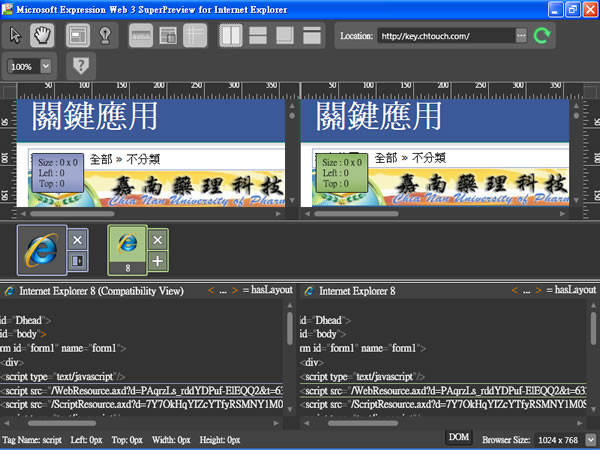Toggle the grid guides button in toolbar

point(195,35)
